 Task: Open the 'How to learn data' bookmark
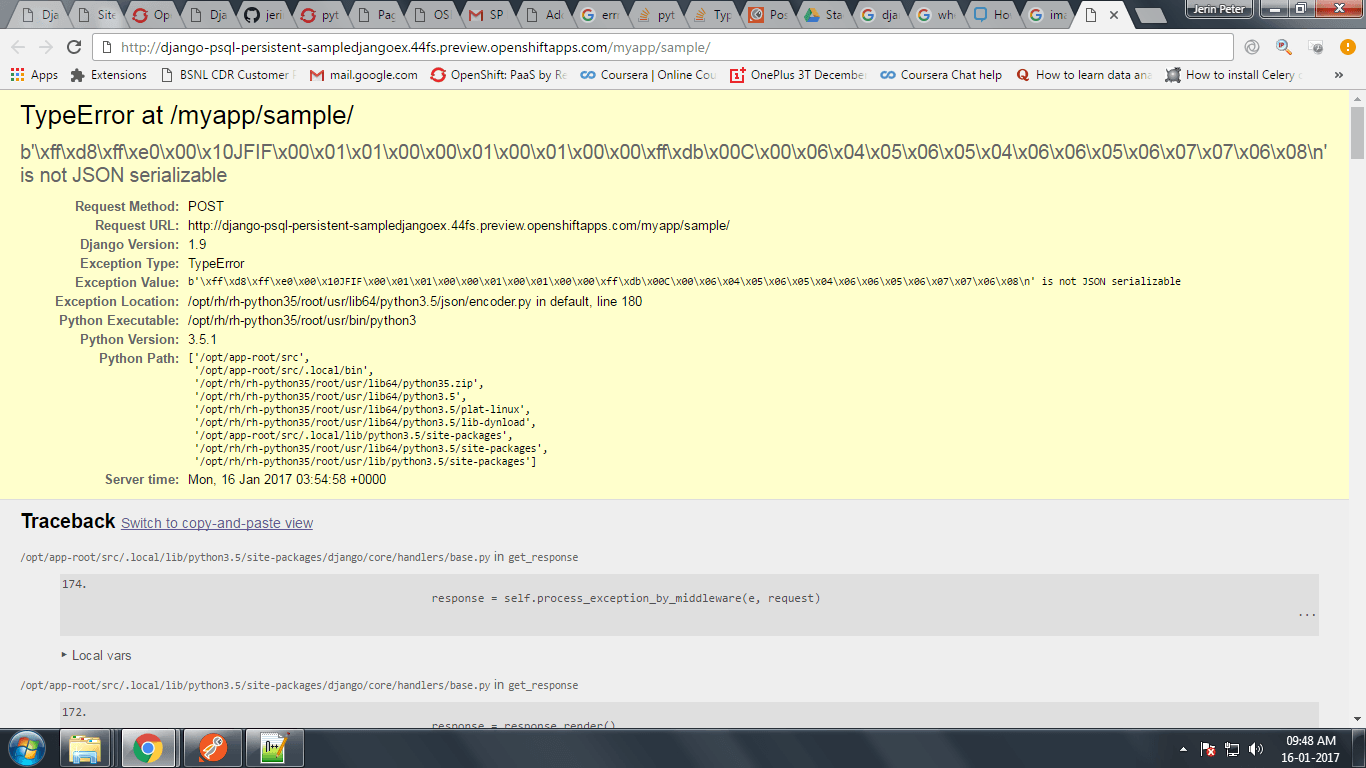[1084, 75]
